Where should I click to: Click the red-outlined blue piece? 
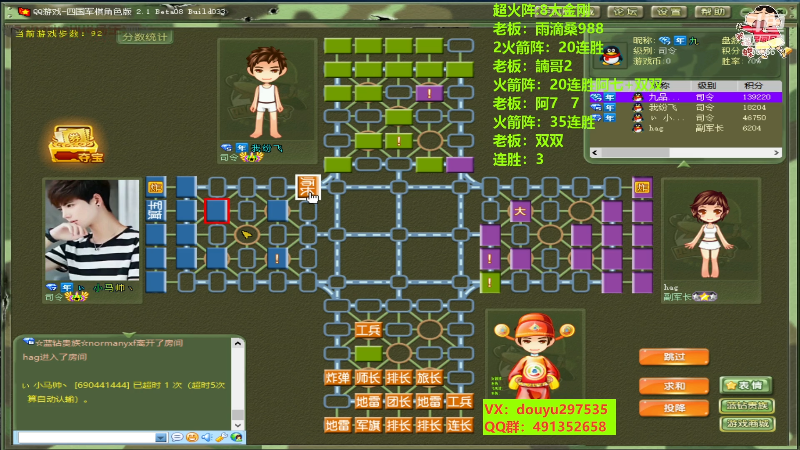point(216,211)
